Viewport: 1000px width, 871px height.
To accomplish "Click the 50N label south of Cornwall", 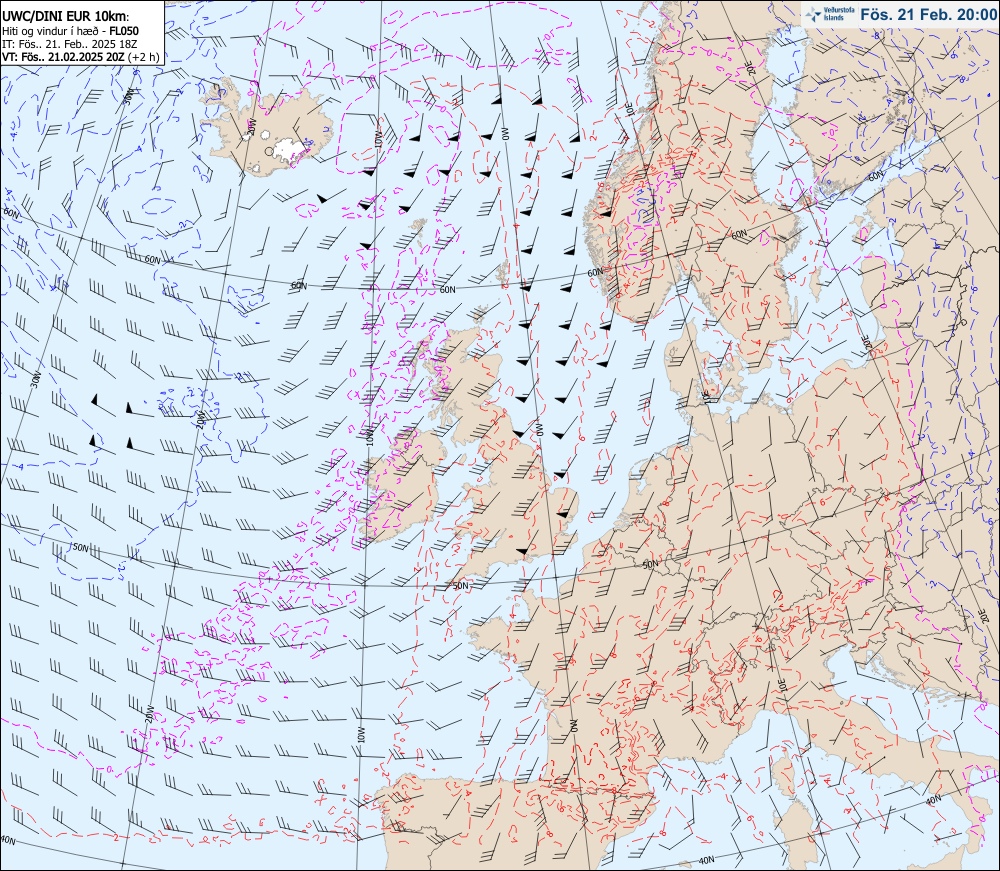I will tap(460, 585).
